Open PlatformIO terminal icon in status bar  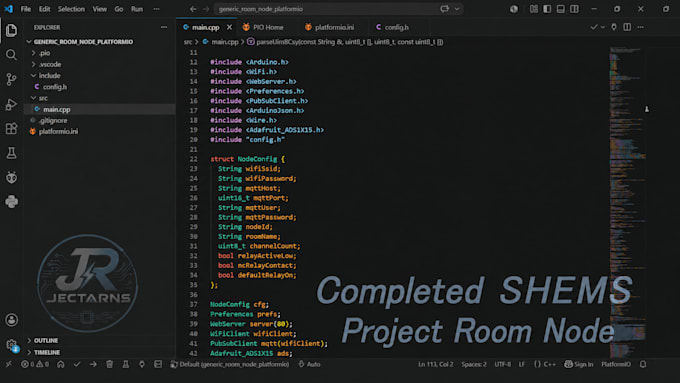(x=158, y=364)
